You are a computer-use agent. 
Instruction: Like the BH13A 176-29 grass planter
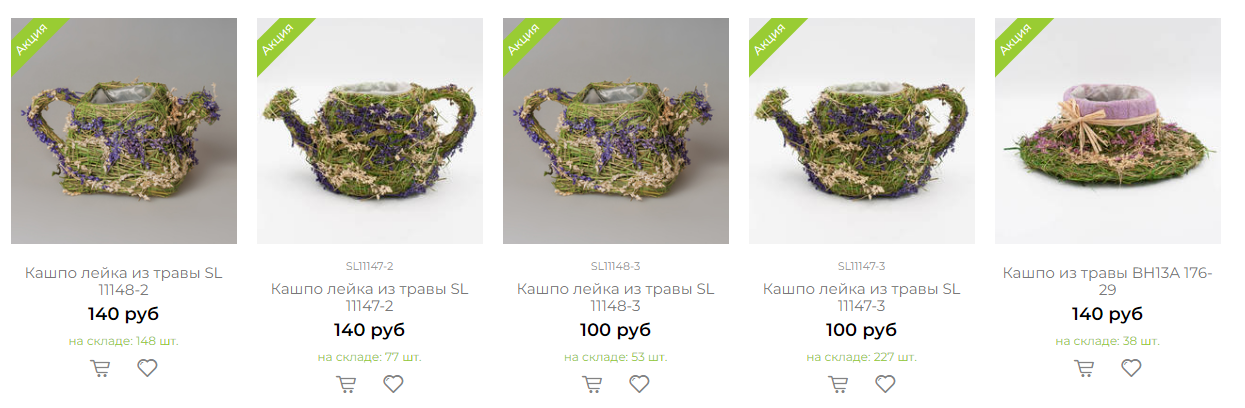(x=1132, y=368)
